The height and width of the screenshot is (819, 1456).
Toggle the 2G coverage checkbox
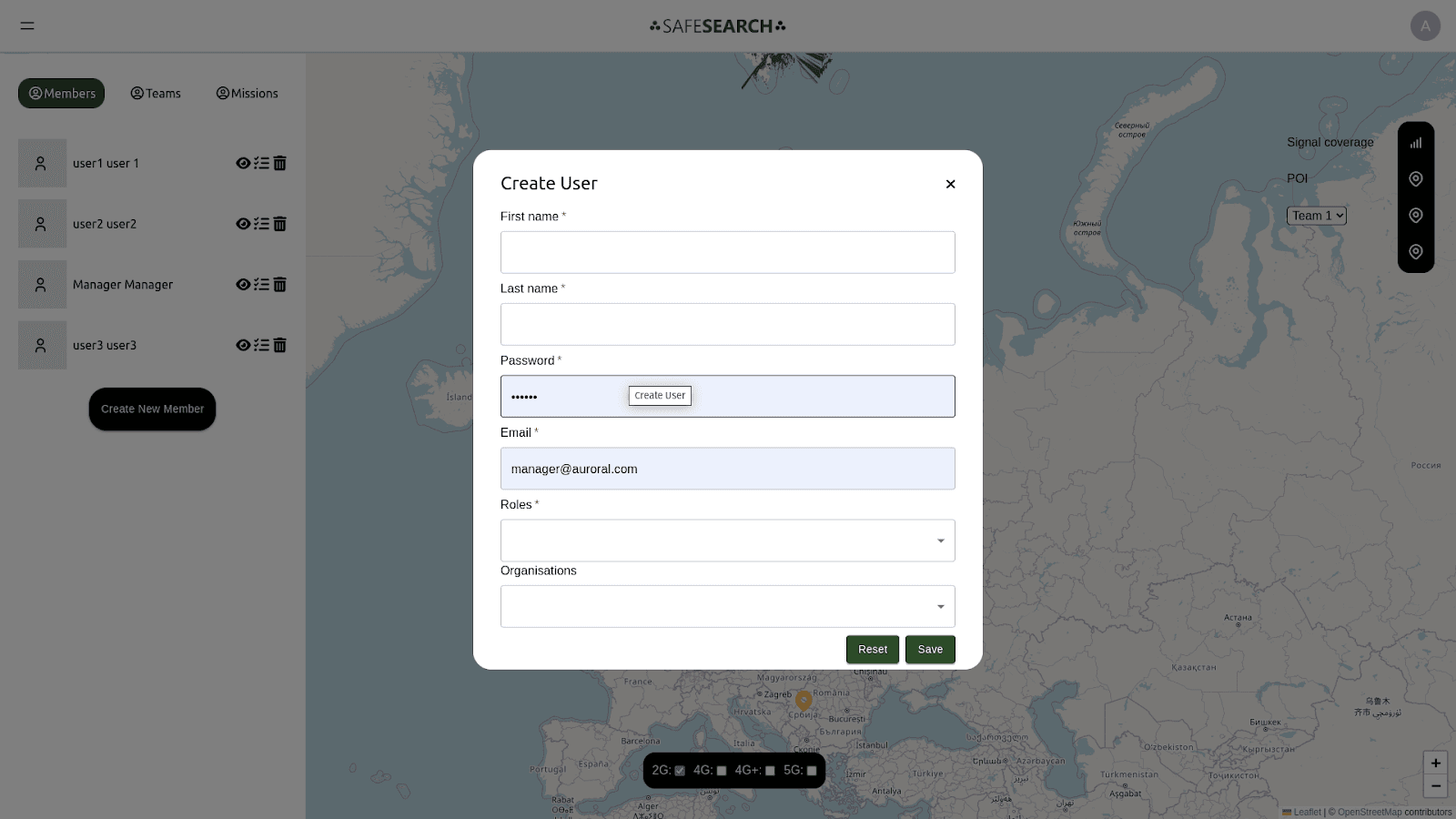coord(680,771)
